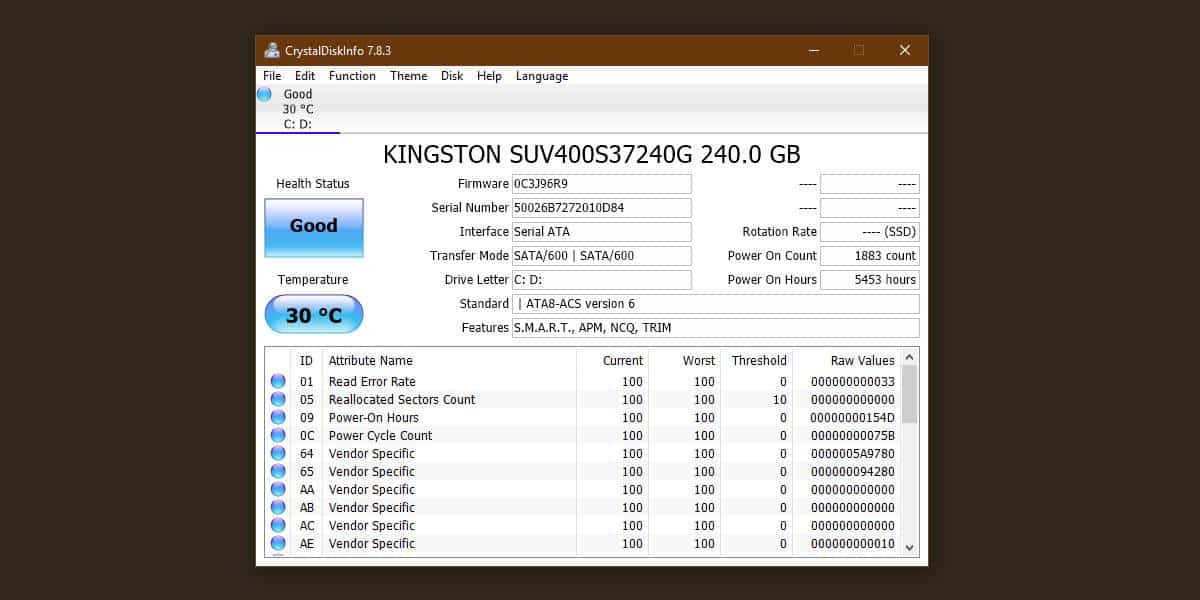Click the attribute list scrollbar thumb
The width and height of the screenshot is (1200, 600).
click(909, 394)
